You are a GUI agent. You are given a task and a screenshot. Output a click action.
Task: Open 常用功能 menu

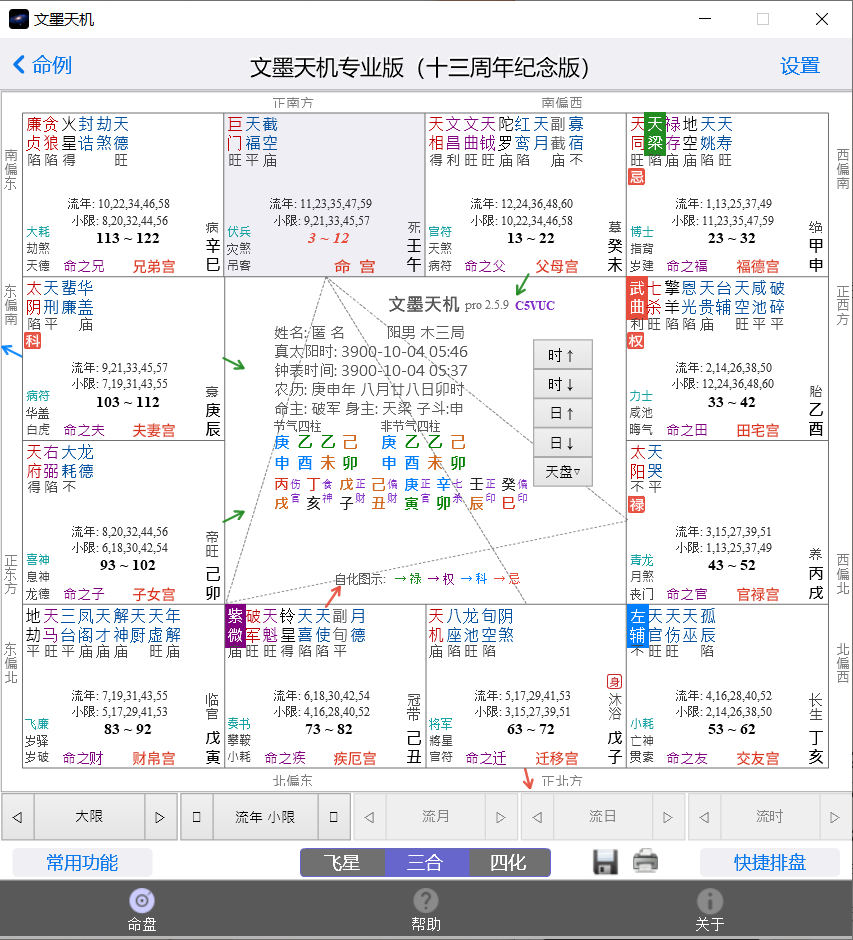pos(82,863)
